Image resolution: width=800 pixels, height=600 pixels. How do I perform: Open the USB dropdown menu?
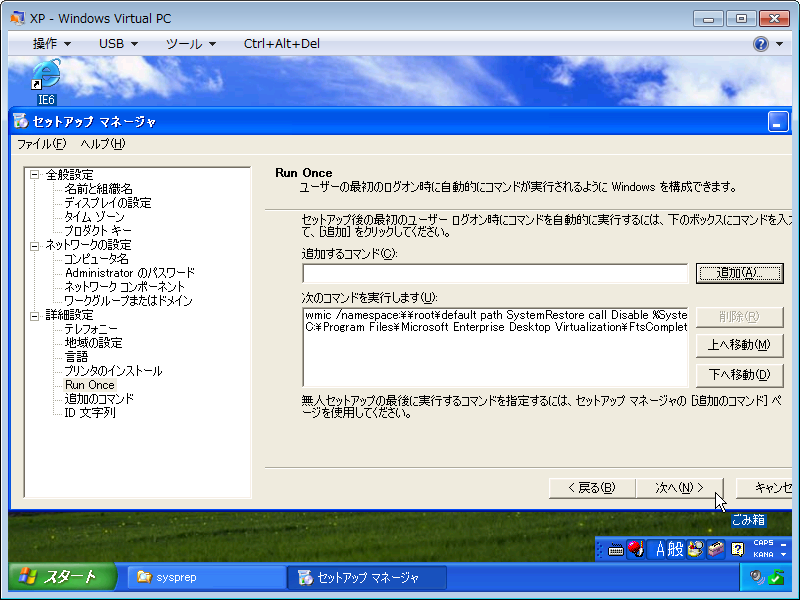point(118,44)
